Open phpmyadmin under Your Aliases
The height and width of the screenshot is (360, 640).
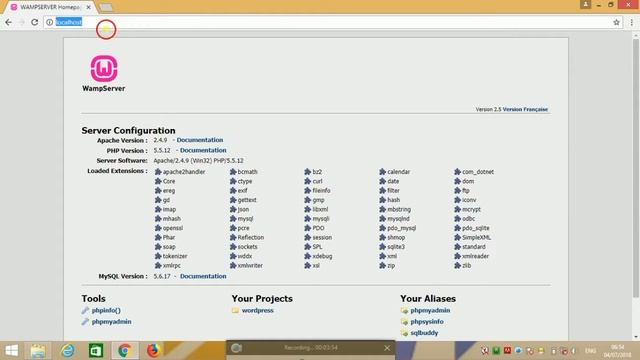[430, 311]
